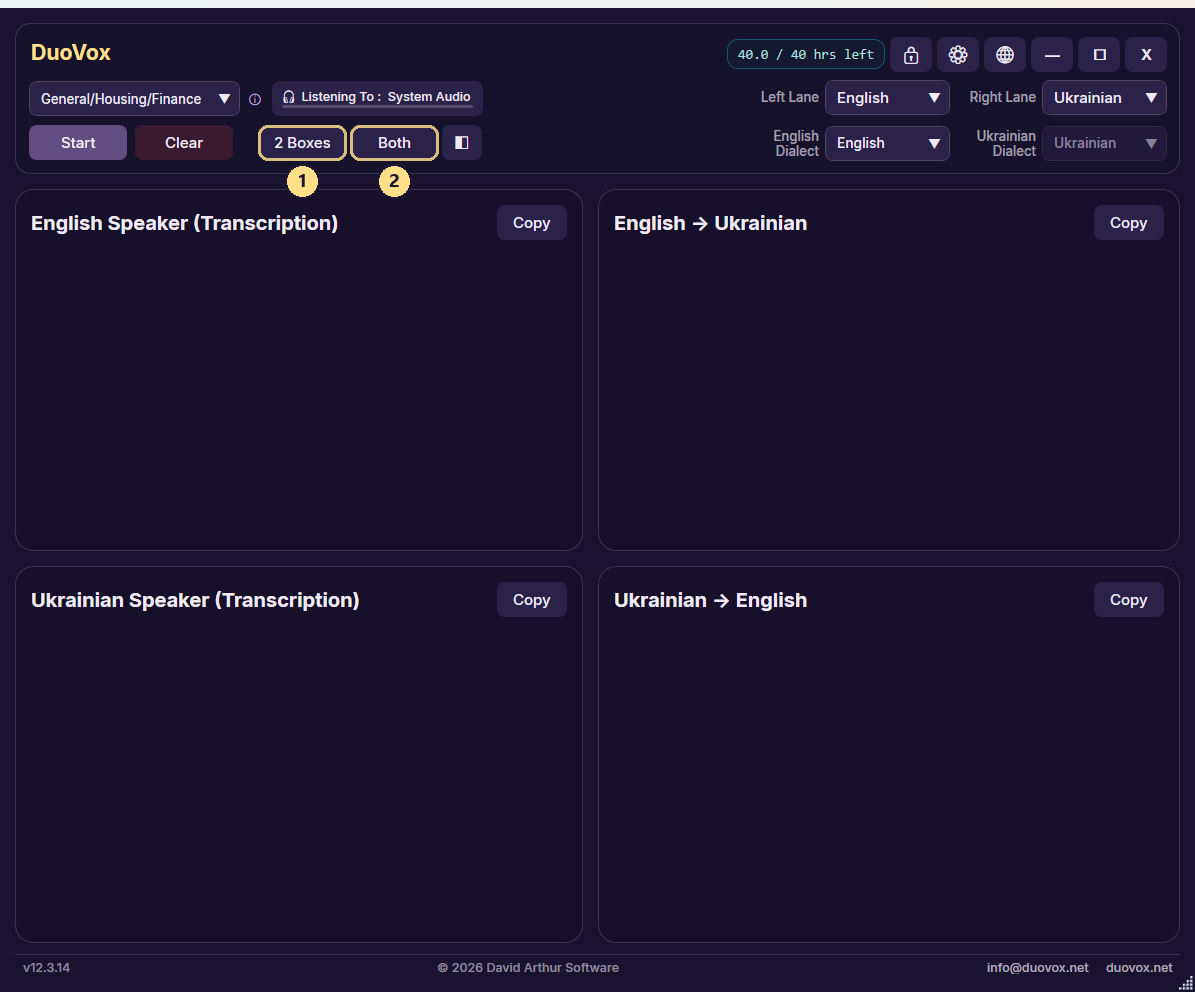The image size is (1195, 992).
Task: Click the Ukrainian Dialect label
Action: click(1006, 143)
